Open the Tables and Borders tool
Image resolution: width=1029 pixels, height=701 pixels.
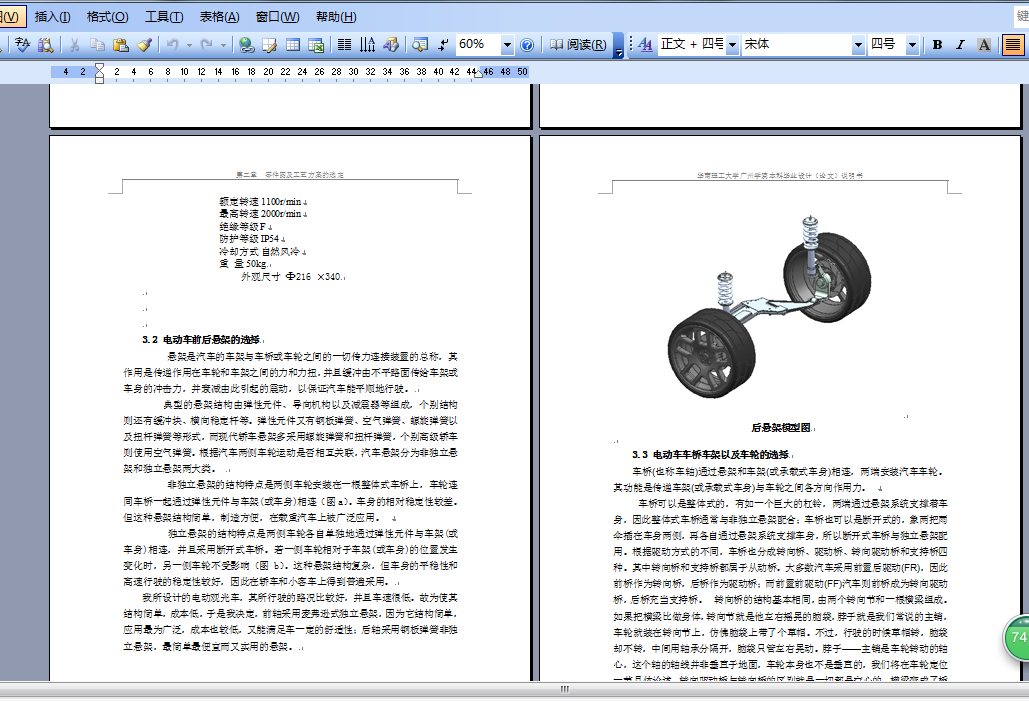(x=270, y=45)
